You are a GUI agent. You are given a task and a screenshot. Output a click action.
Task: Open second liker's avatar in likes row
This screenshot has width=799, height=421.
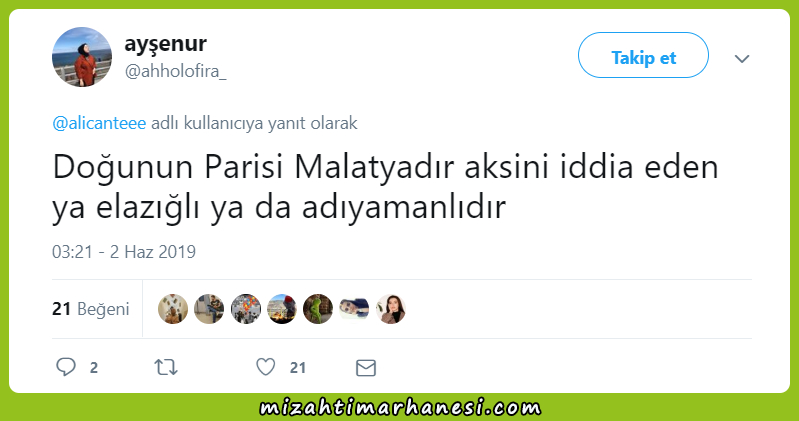pos(209,309)
